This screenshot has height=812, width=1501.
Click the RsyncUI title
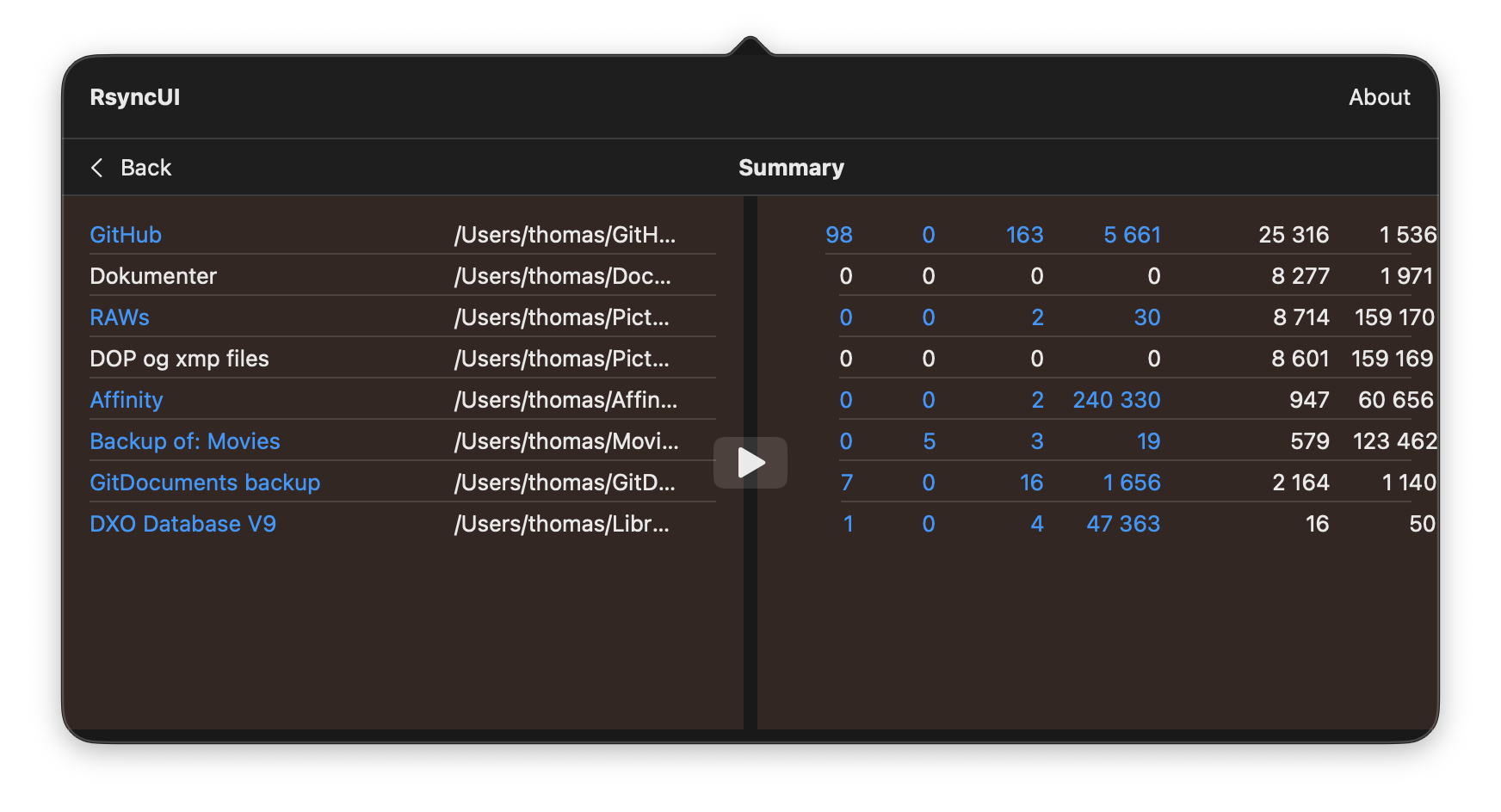[135, 97]
